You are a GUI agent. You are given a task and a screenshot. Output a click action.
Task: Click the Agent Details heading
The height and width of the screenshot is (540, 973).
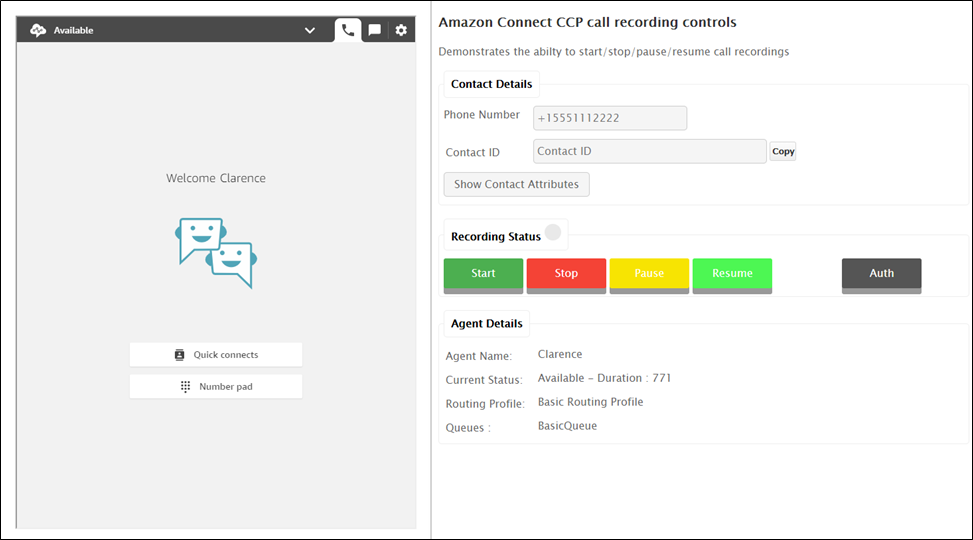486,323
